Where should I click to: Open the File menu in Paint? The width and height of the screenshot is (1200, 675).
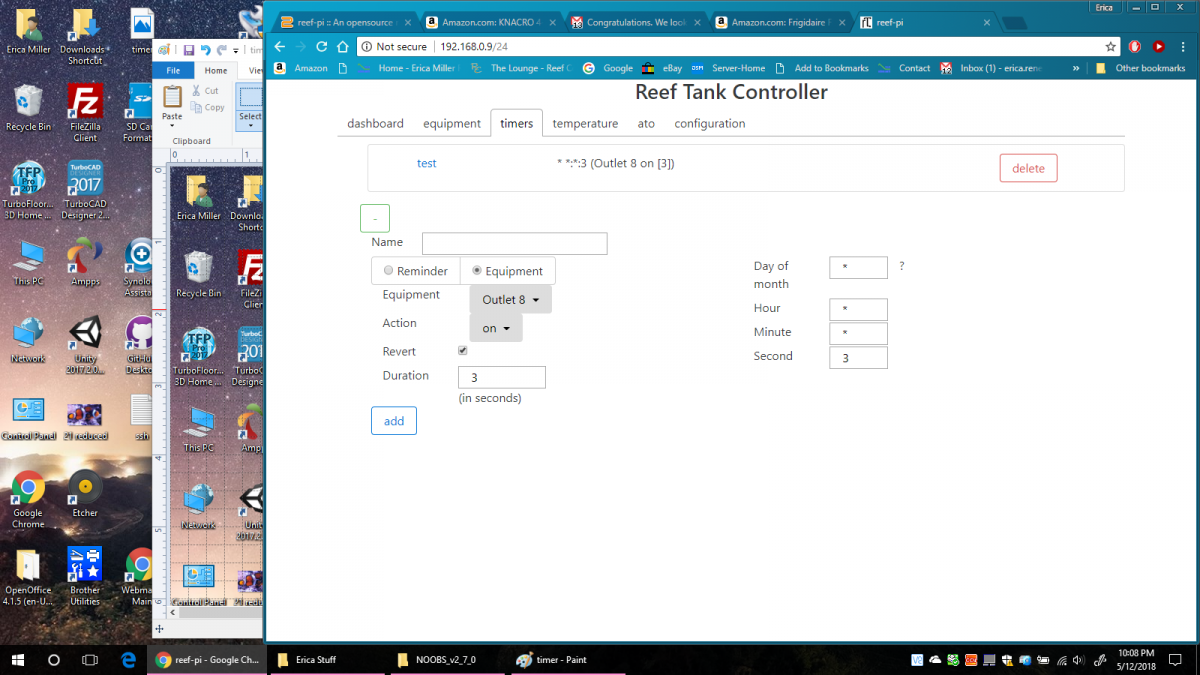pyautogui.click(x=173, y=71)
